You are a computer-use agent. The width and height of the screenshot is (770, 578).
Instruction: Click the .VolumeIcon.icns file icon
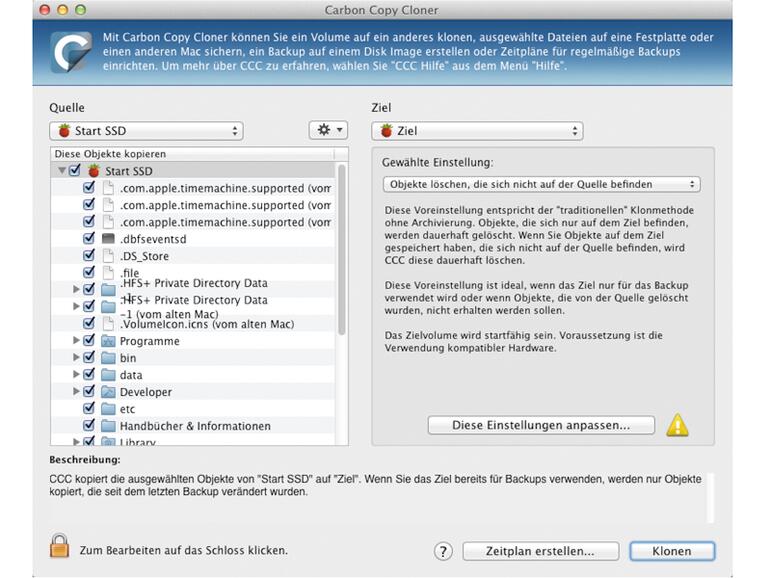coord(108,324)
